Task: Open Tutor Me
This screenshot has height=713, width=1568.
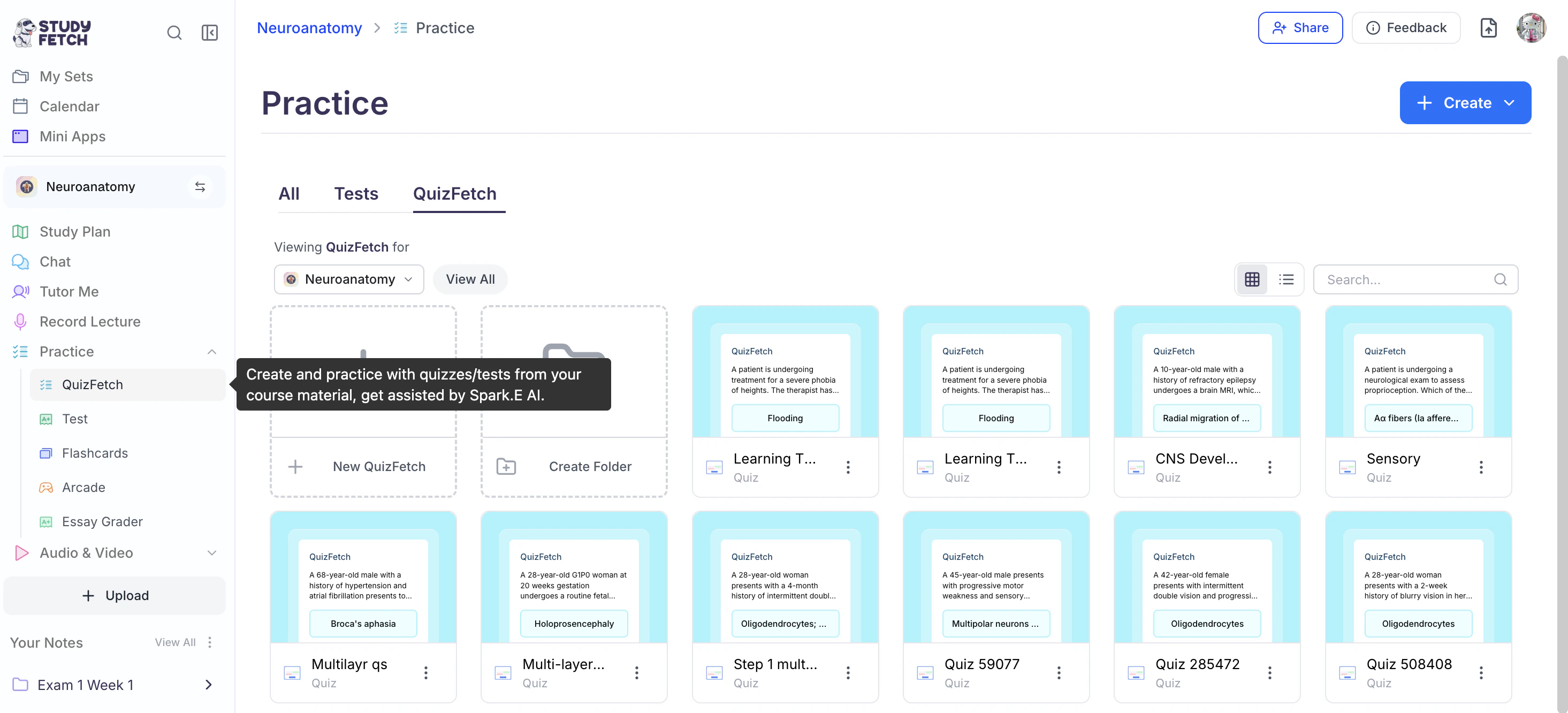Action: point(69,291)
